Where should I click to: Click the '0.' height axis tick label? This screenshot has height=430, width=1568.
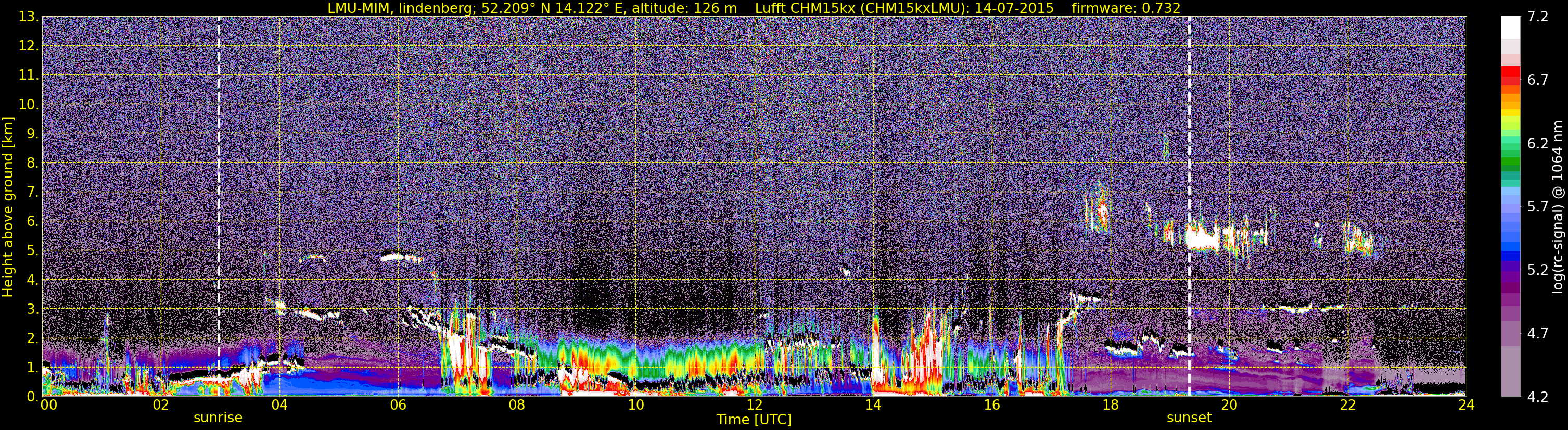click(32, 397)
